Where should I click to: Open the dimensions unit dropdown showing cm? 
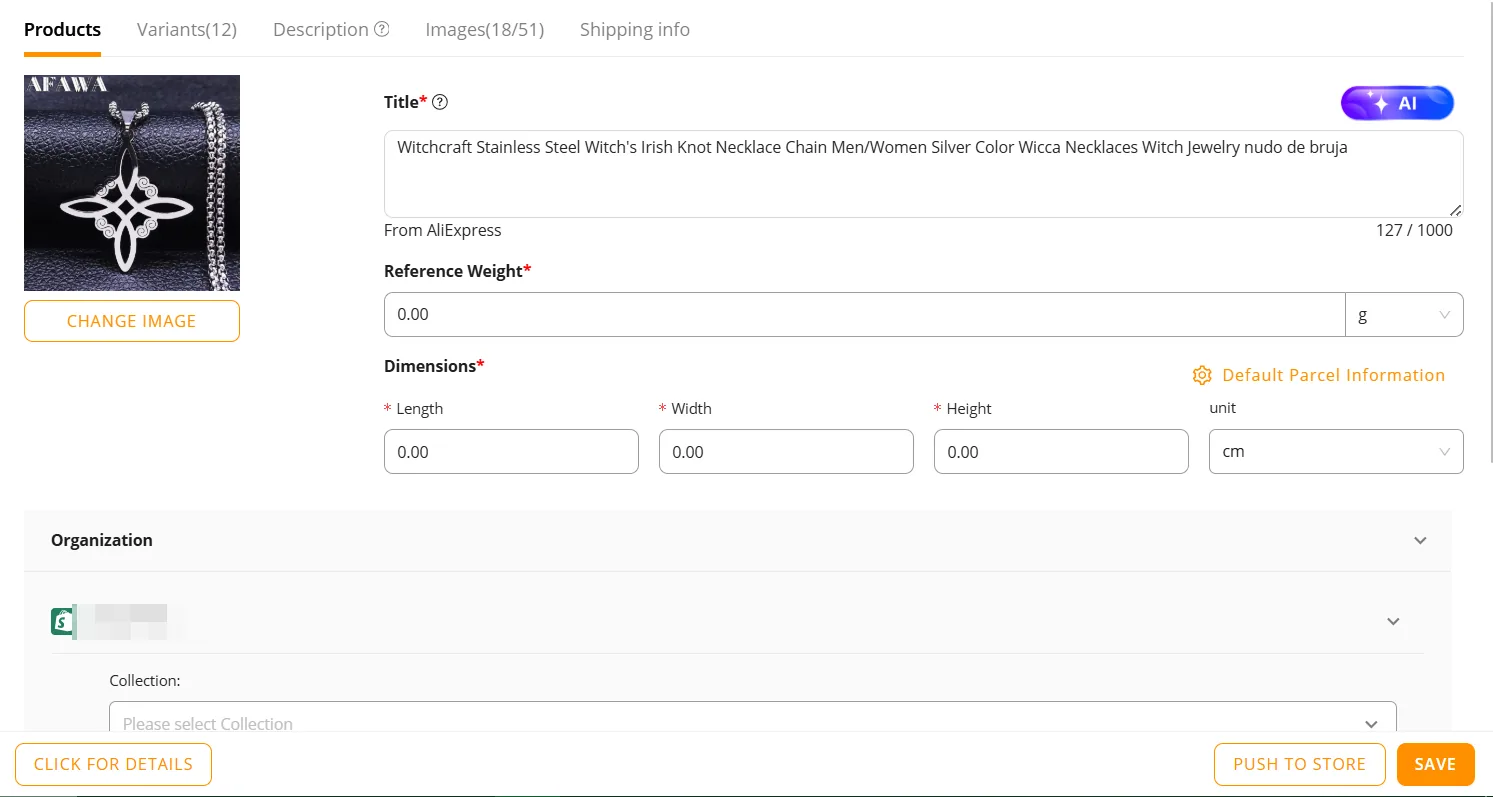click(x=1335, y=452)
